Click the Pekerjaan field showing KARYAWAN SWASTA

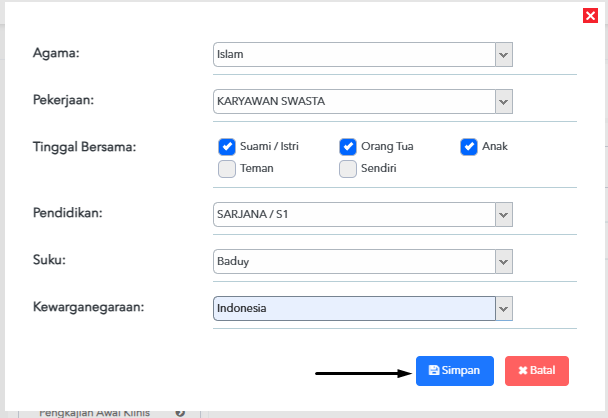click(354, 102)
